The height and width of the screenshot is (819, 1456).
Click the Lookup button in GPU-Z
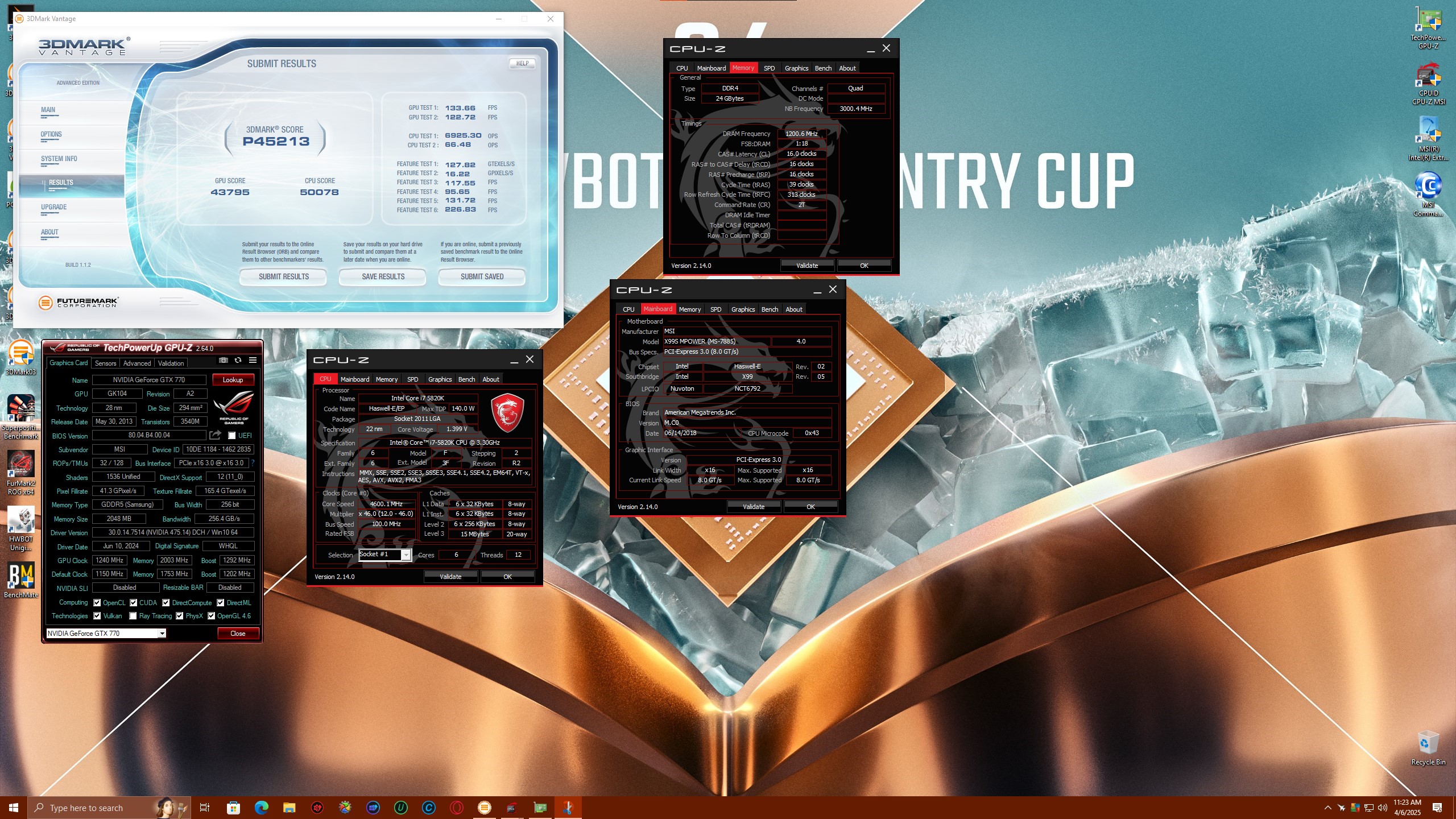pyautogui.click(x=233, y=380)
